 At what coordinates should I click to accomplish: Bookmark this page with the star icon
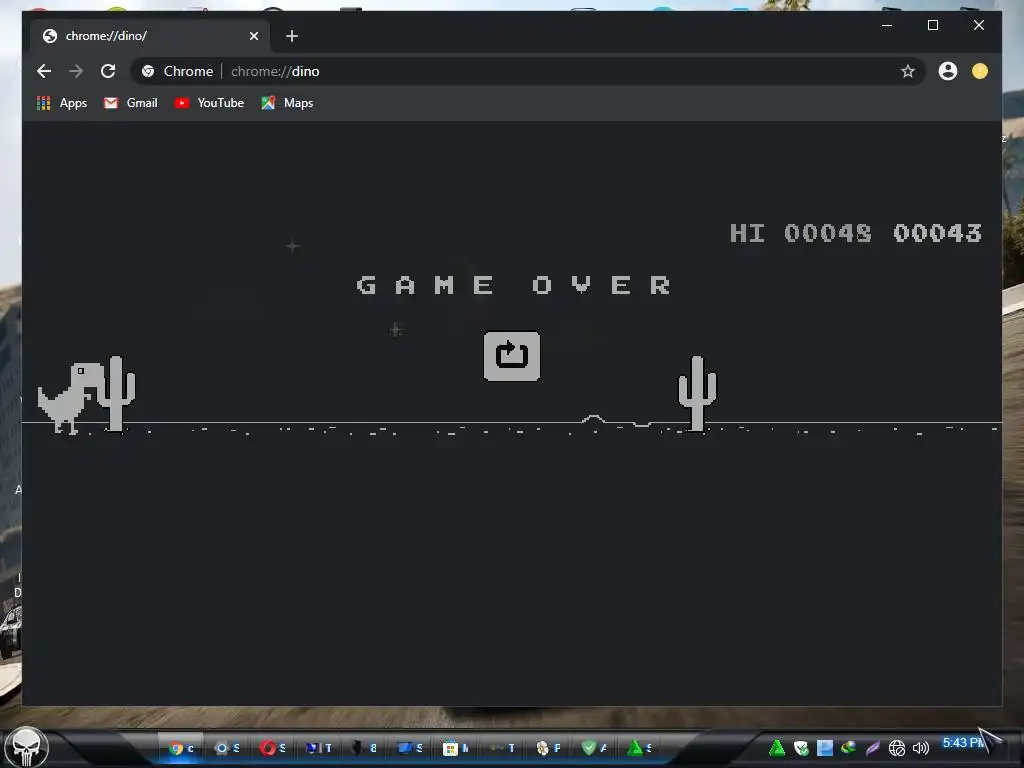907,71
